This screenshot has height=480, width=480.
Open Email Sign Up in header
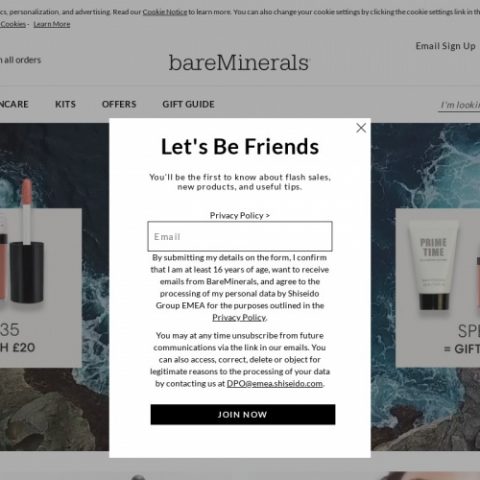pos(445,46)
